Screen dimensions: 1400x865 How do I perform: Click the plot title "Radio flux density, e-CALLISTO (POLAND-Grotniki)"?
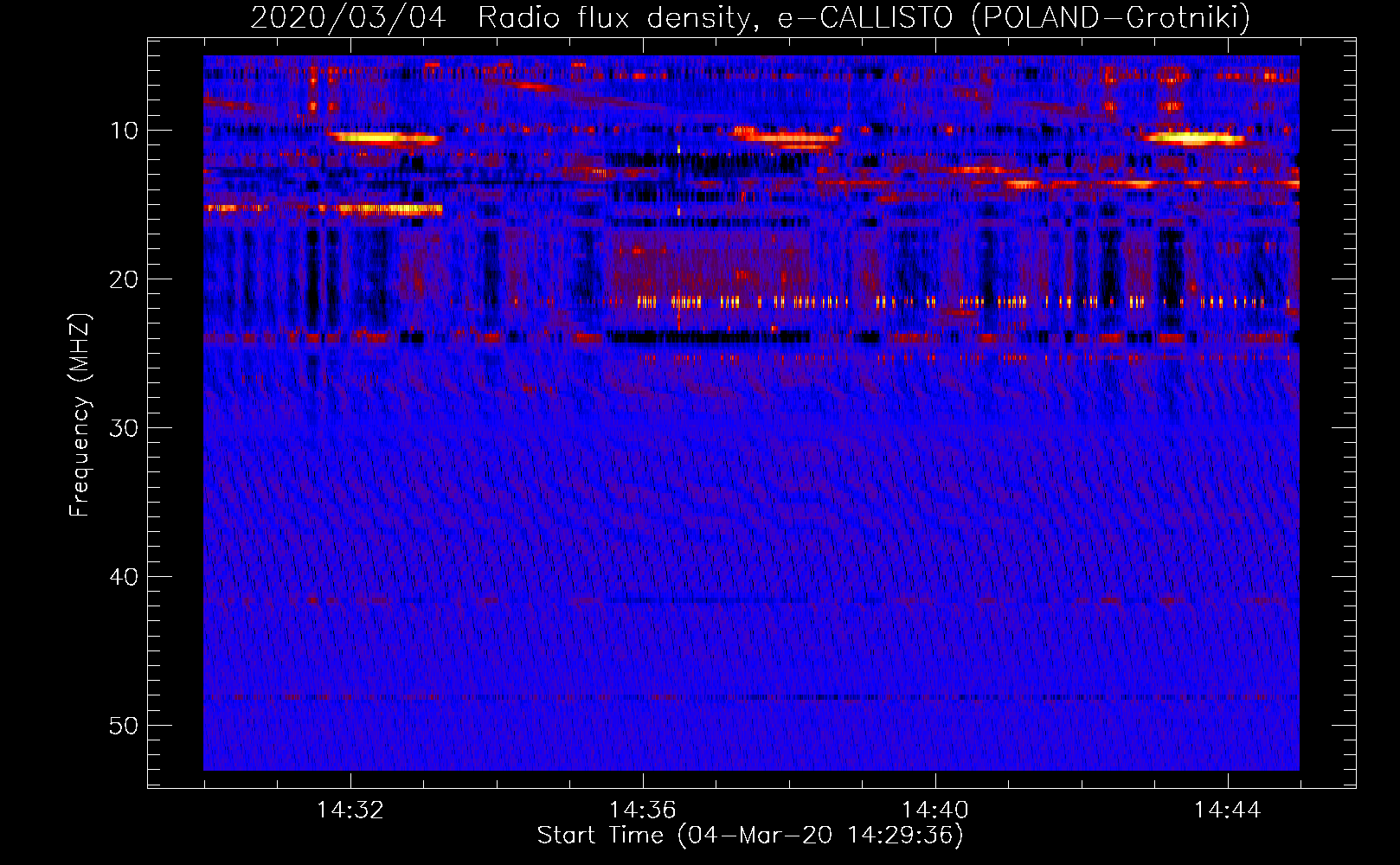click(864, 17)
